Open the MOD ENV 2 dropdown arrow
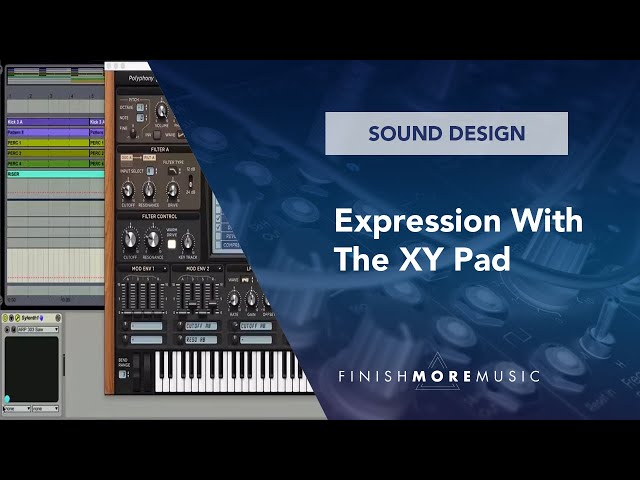 [219, 269]
